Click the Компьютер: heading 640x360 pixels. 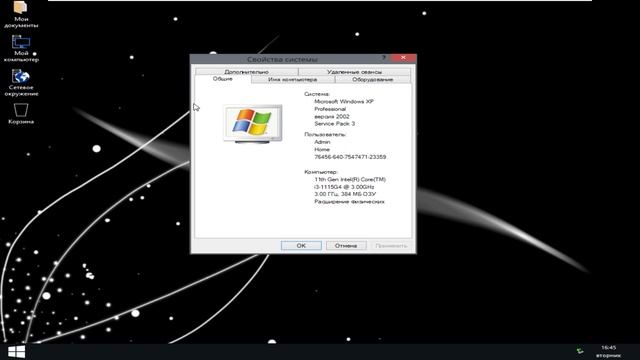coord(321,172)
